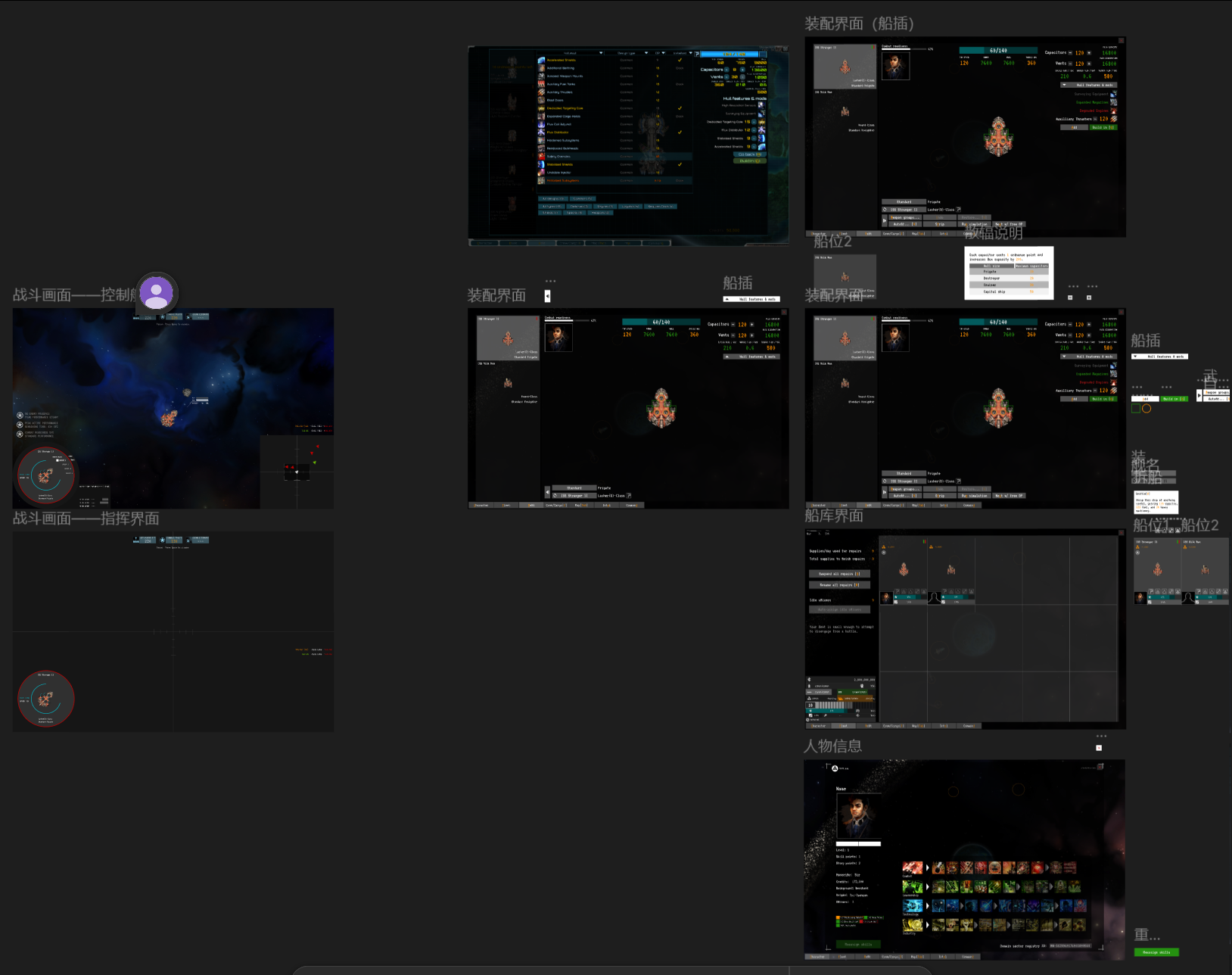Click the green 'Reassign skills' button component

1156,952
